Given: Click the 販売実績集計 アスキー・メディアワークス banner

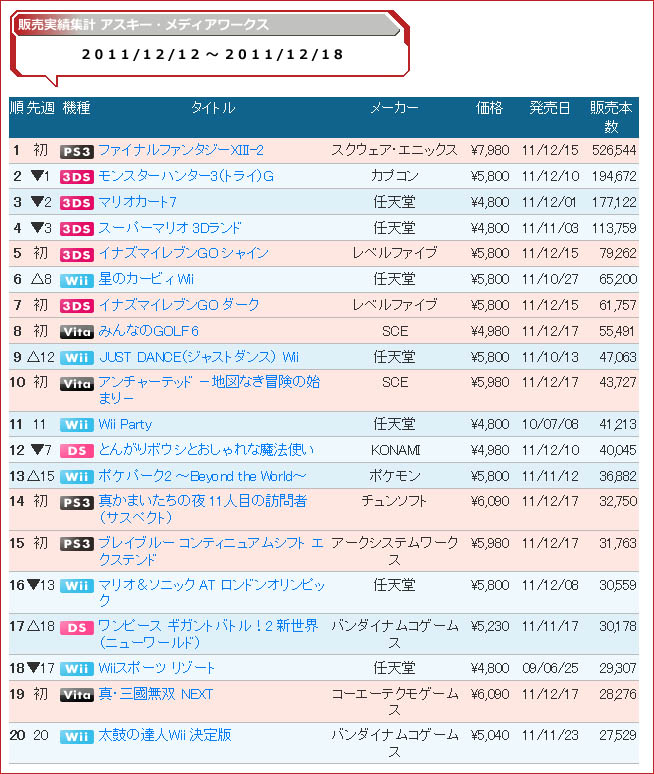Looking at the screenshot, I should coord(206,25).
